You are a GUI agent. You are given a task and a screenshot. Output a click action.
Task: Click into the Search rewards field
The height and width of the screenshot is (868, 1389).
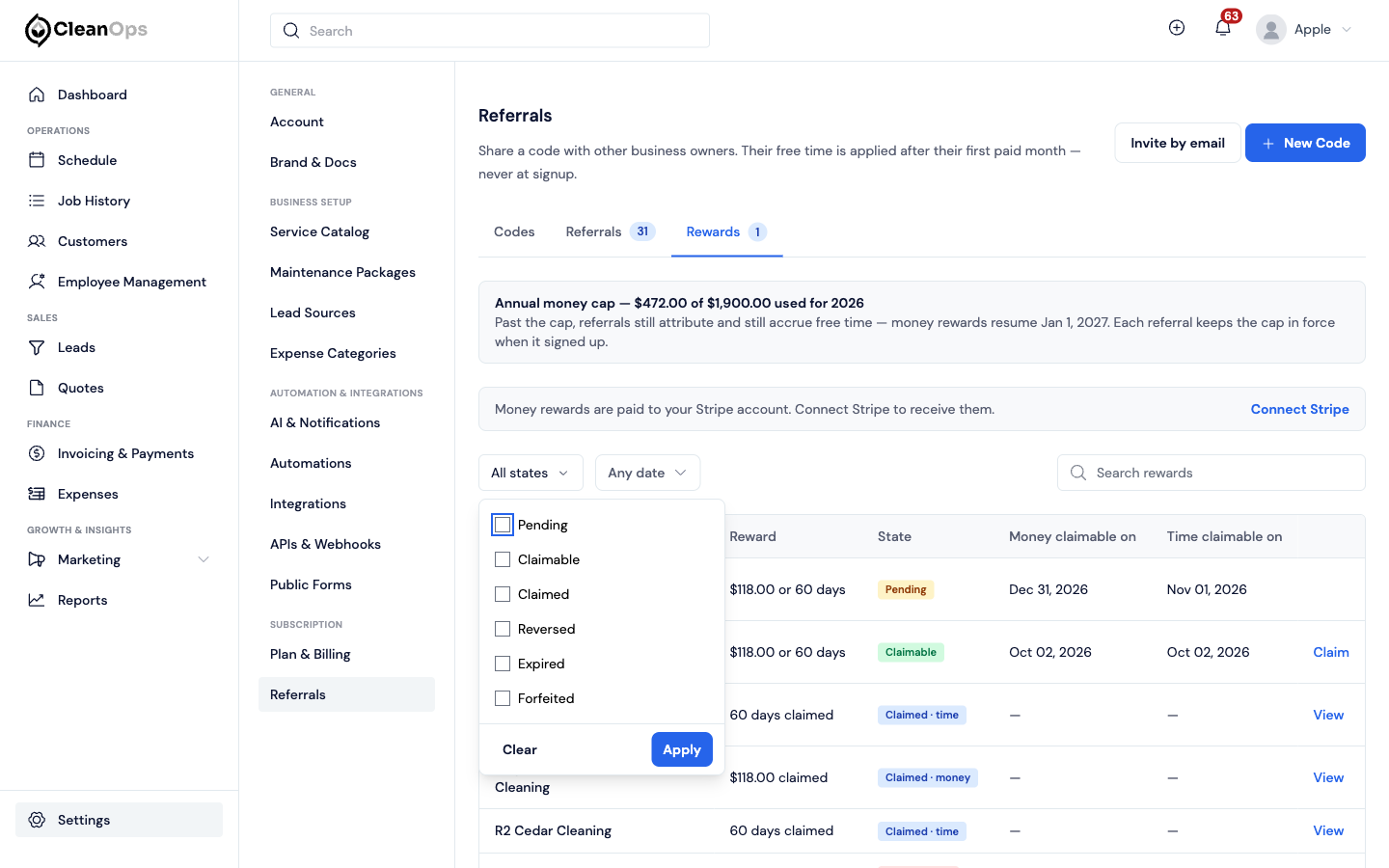tap(1212, 473)
